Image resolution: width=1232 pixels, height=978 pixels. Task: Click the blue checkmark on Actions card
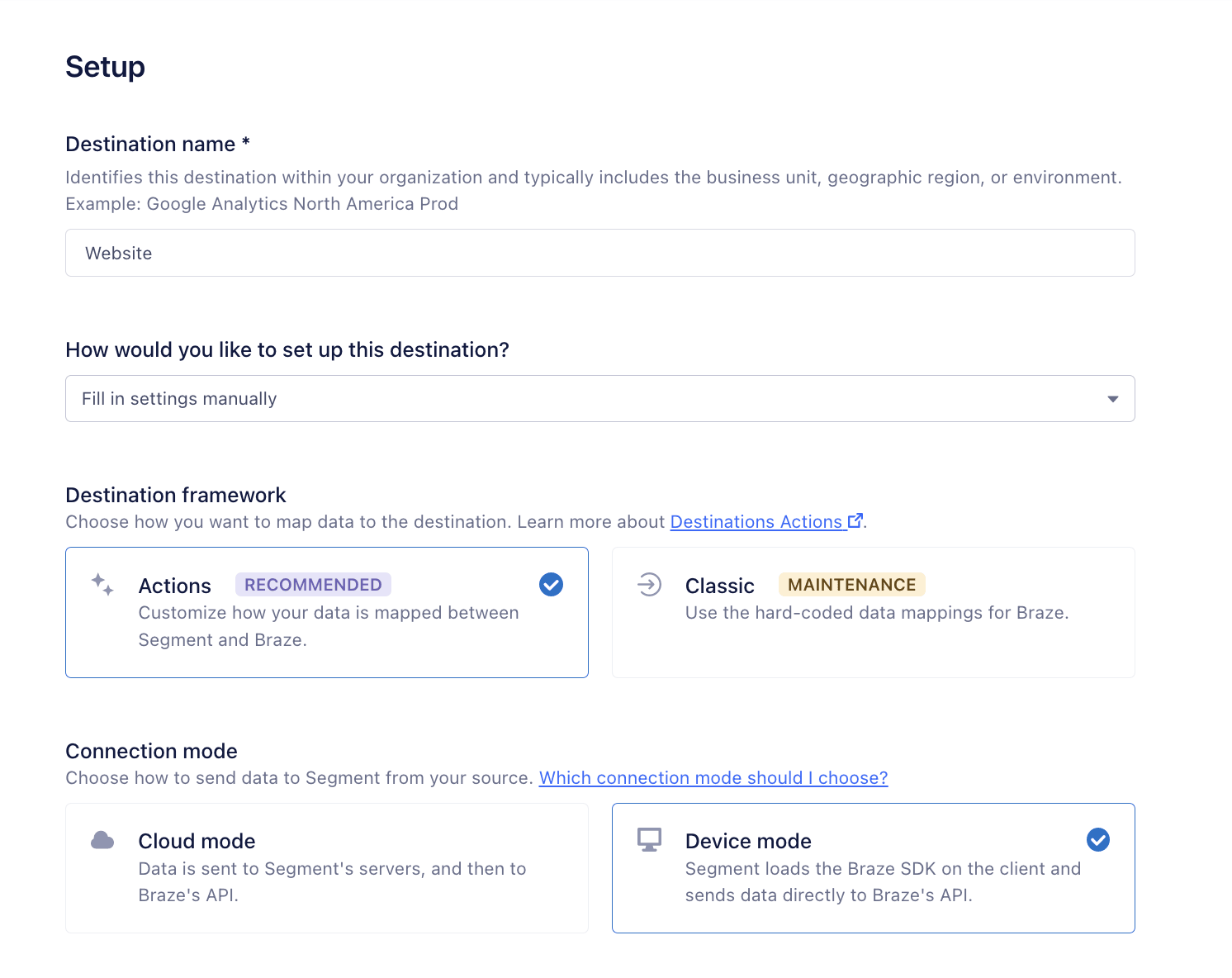coord(551,585)
